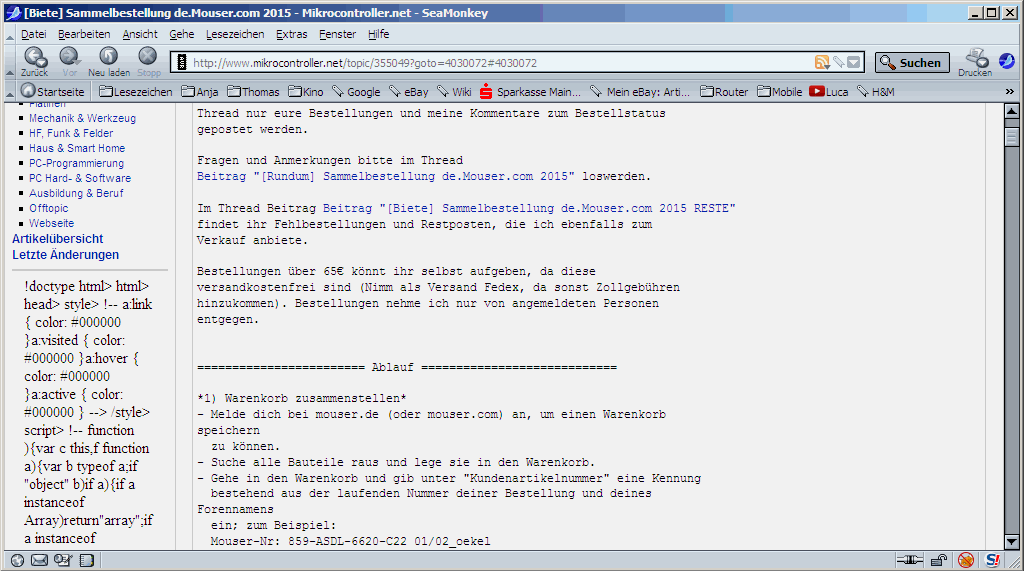Collapse the bookmarks toolbar grippy

point(10,92)
